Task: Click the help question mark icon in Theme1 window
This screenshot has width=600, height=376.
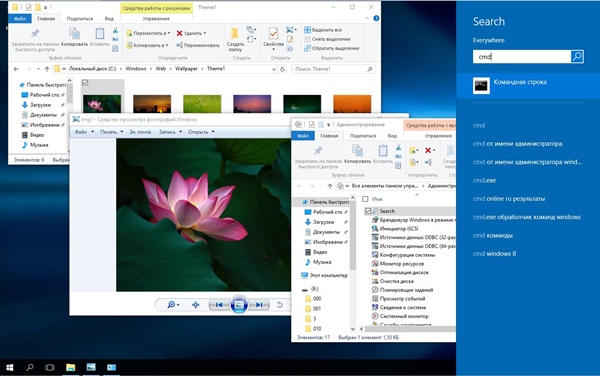Action: (x=376, y=18)
